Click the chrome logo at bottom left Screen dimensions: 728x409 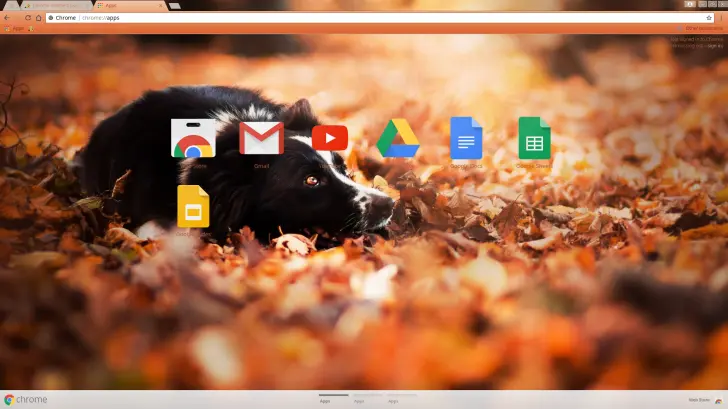[x=26, y=400]
